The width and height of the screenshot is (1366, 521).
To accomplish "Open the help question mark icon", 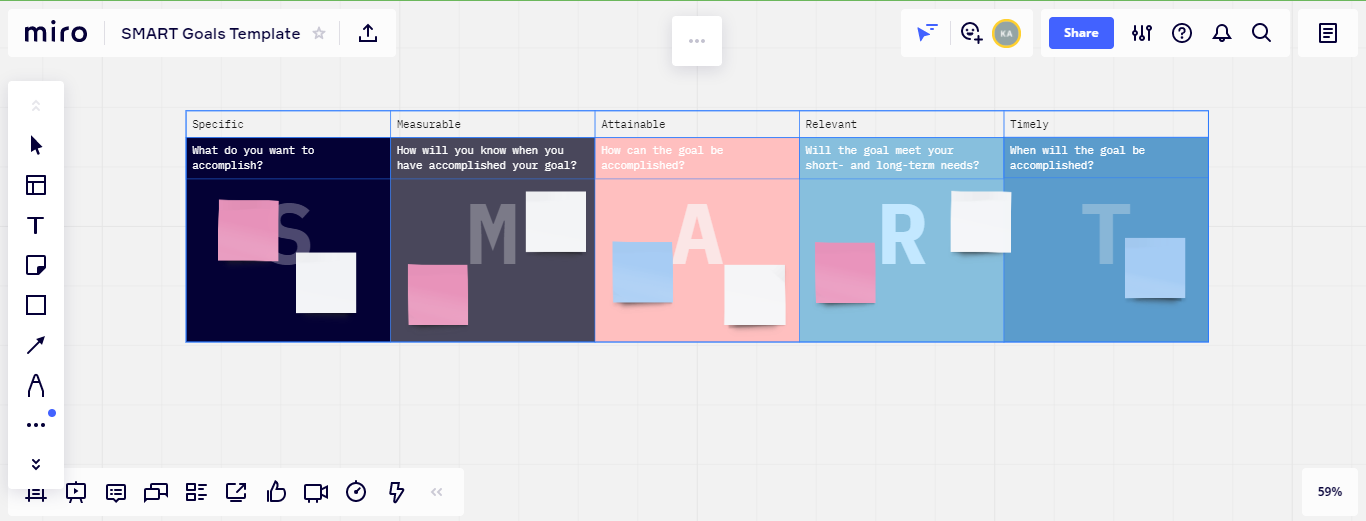I will (1182, 33).
